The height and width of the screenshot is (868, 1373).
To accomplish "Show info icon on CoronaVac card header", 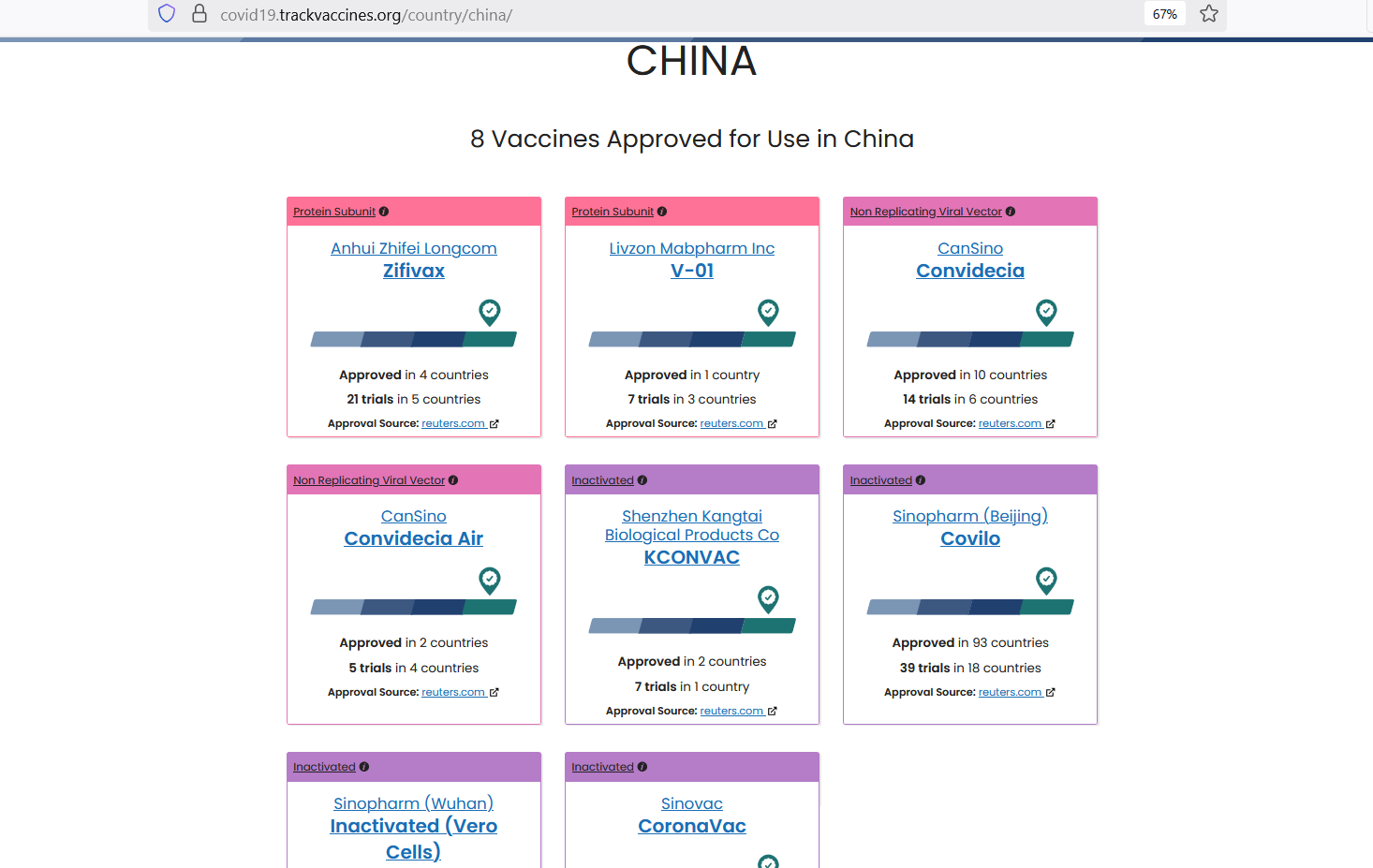I will 642,767.
